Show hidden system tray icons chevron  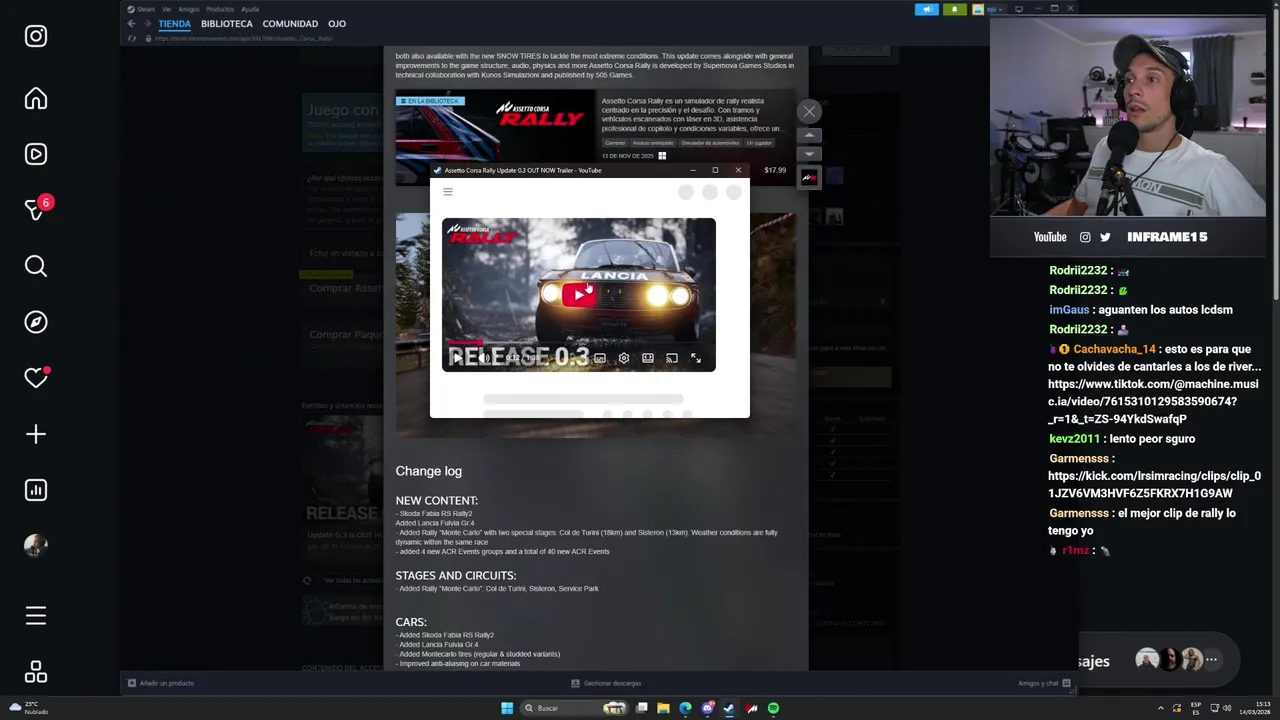tap(1161, 708)
